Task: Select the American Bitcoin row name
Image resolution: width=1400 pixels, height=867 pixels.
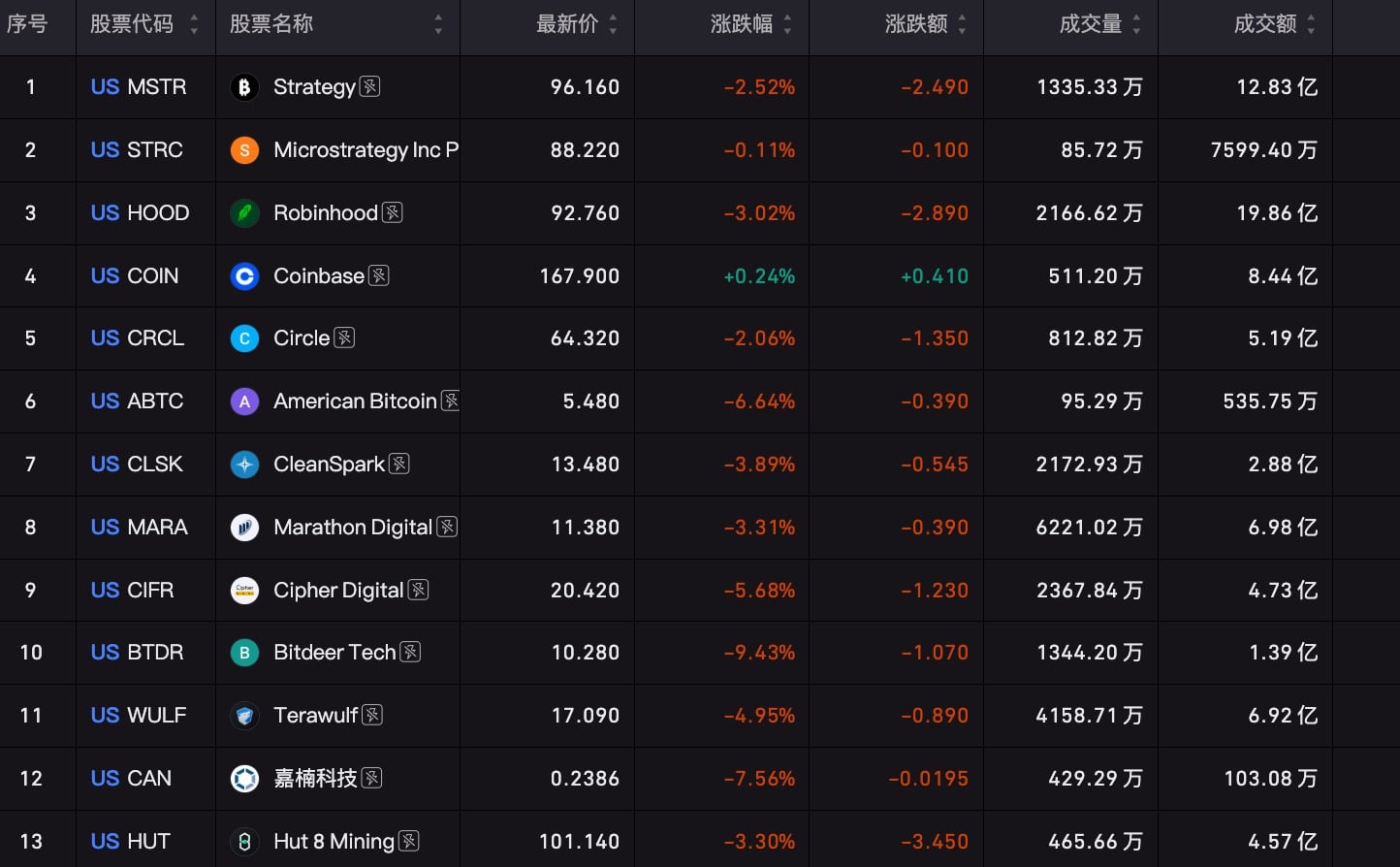Action: point(355,401)
